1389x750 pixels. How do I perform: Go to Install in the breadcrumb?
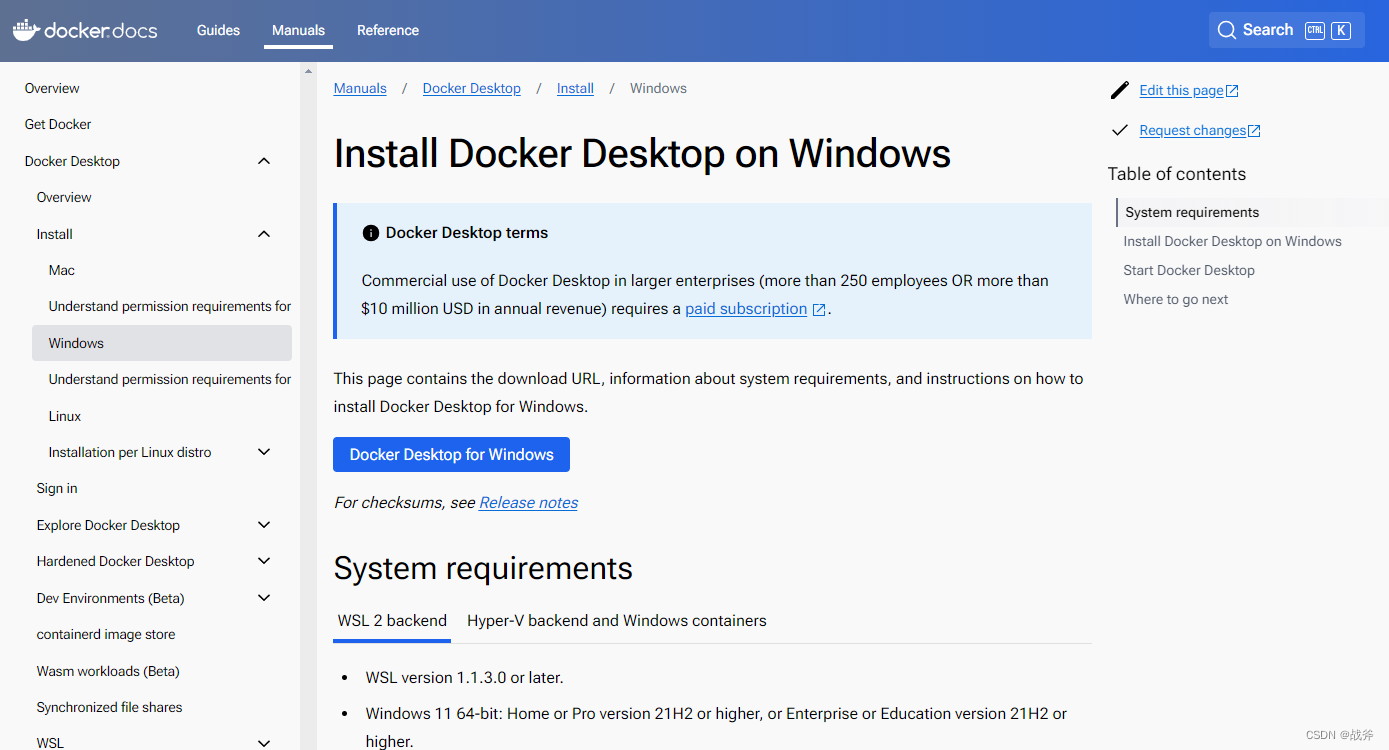[575, 88]
